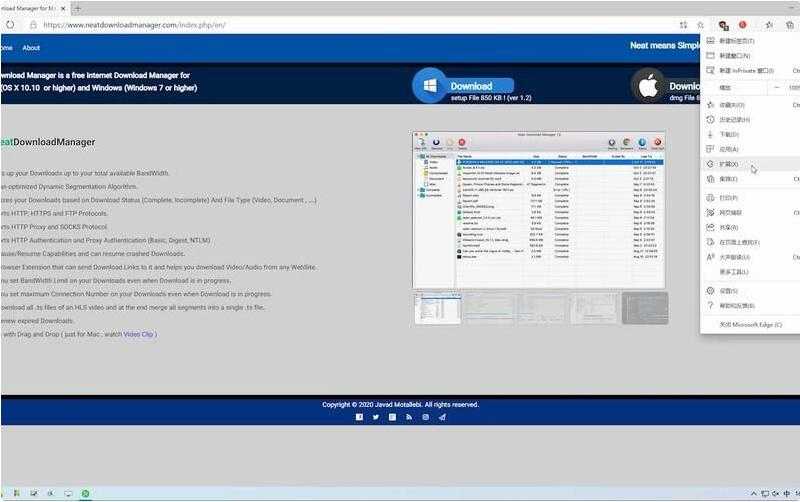Open the Telegram icon in footer

point(442,417)
